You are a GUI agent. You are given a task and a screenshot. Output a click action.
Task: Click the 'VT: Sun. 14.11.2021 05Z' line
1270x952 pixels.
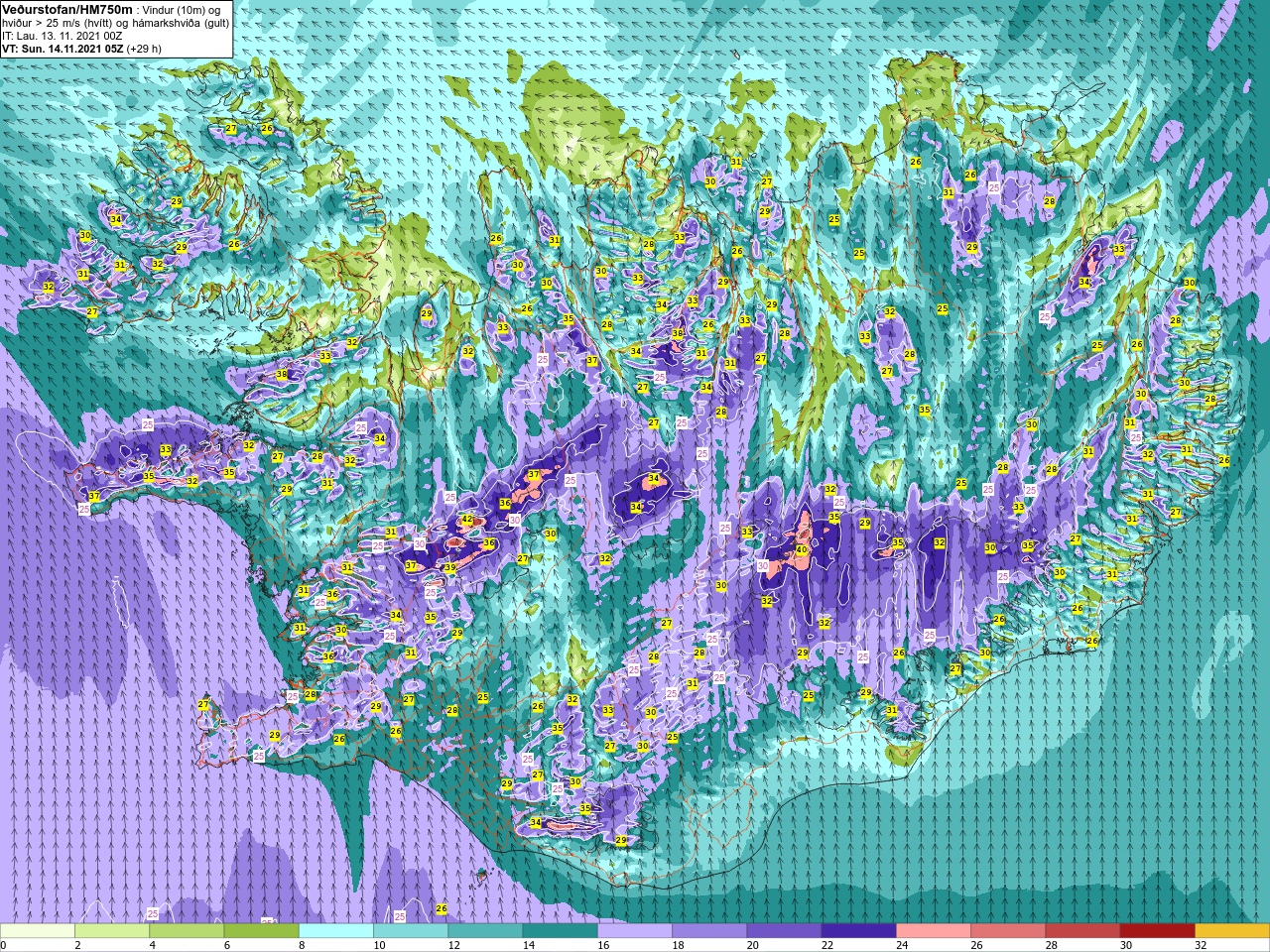pyautogui.click(x=62, y=49)
